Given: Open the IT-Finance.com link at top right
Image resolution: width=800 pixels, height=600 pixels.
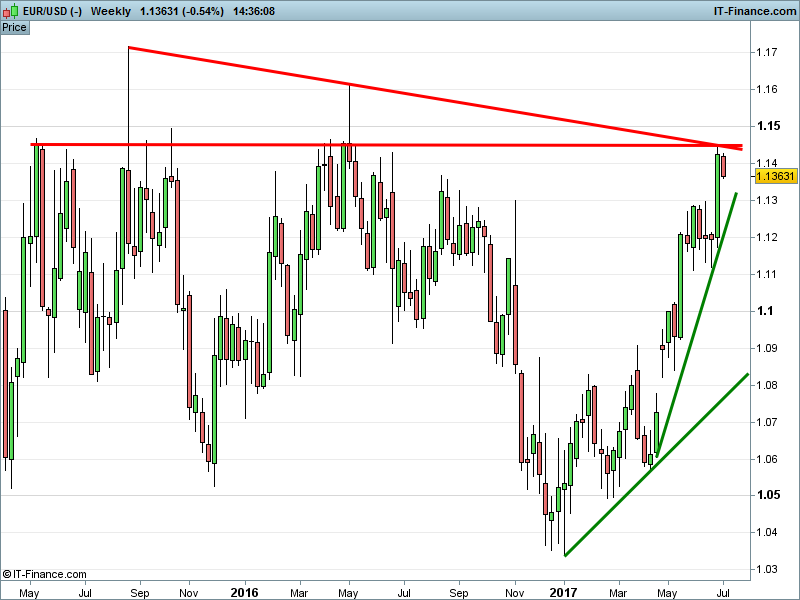Looking at the screenshot, I should click(755, 11).
